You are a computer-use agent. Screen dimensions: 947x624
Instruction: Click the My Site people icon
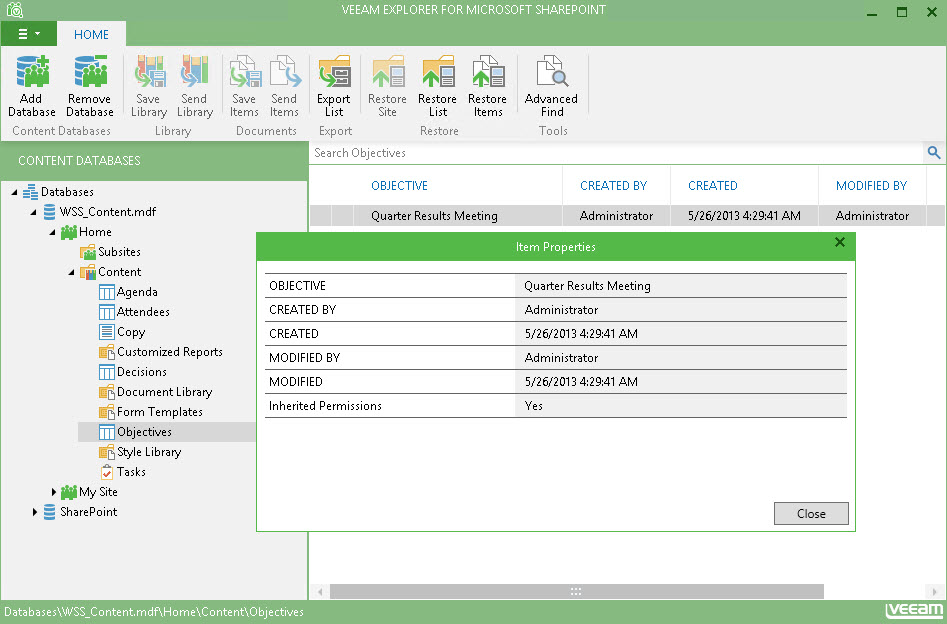click(x=68, y=492)
